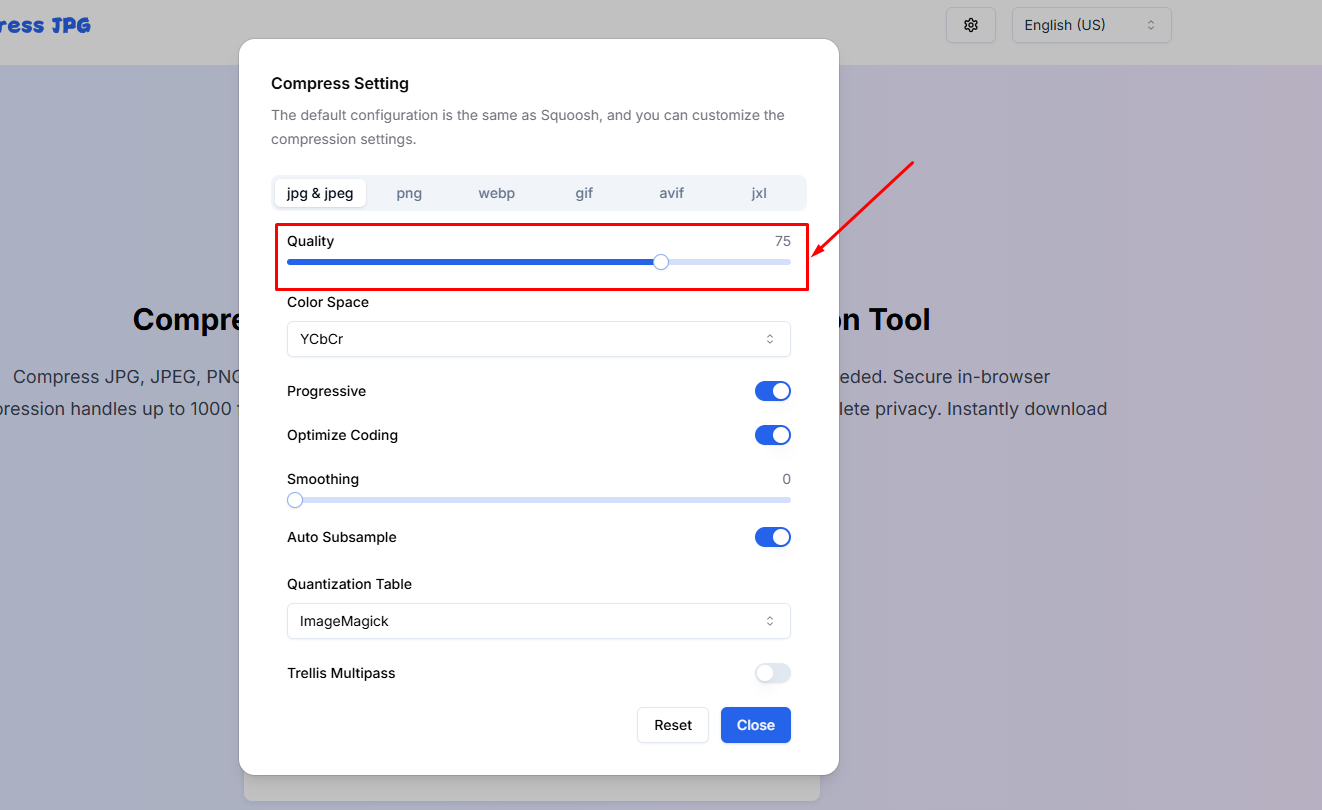This screenshot has height=810, width=1322.
Task: Open settings via the gear icon
Action: 970,25
